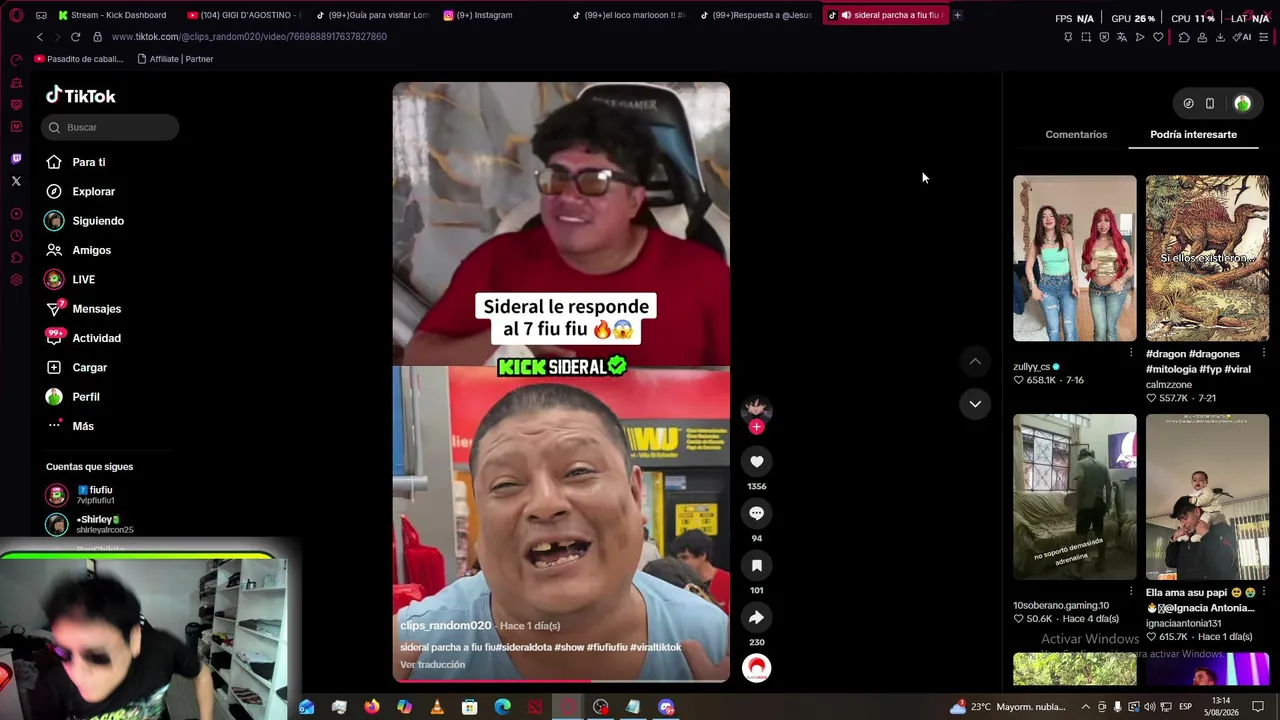Open Microsoft Edge from the taskbar
Screen dimensions: 1280x720
(x=502, y=707)
